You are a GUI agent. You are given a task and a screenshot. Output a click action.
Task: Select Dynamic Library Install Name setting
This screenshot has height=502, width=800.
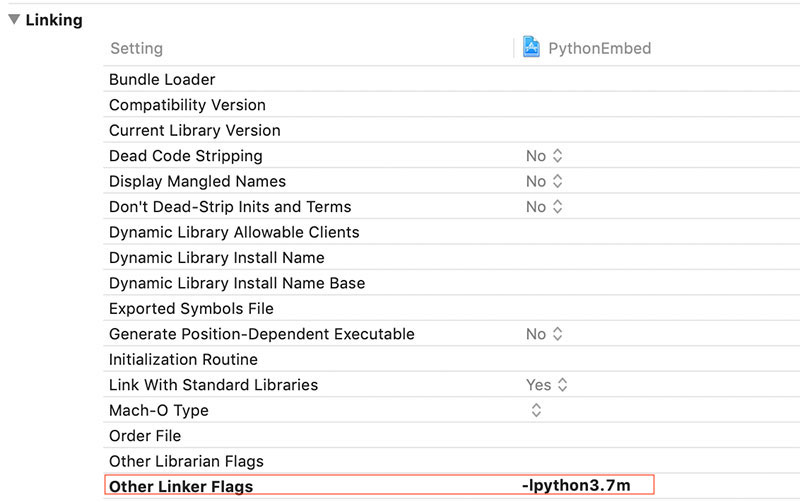pyautogui.click(x=216, y=258)
